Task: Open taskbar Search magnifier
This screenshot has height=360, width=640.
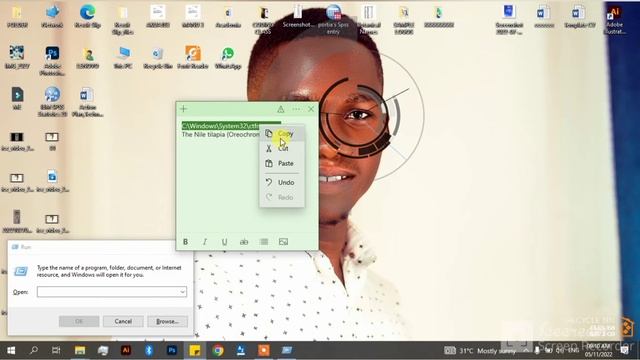Action: pyautogui.click(x=34, y=350)
